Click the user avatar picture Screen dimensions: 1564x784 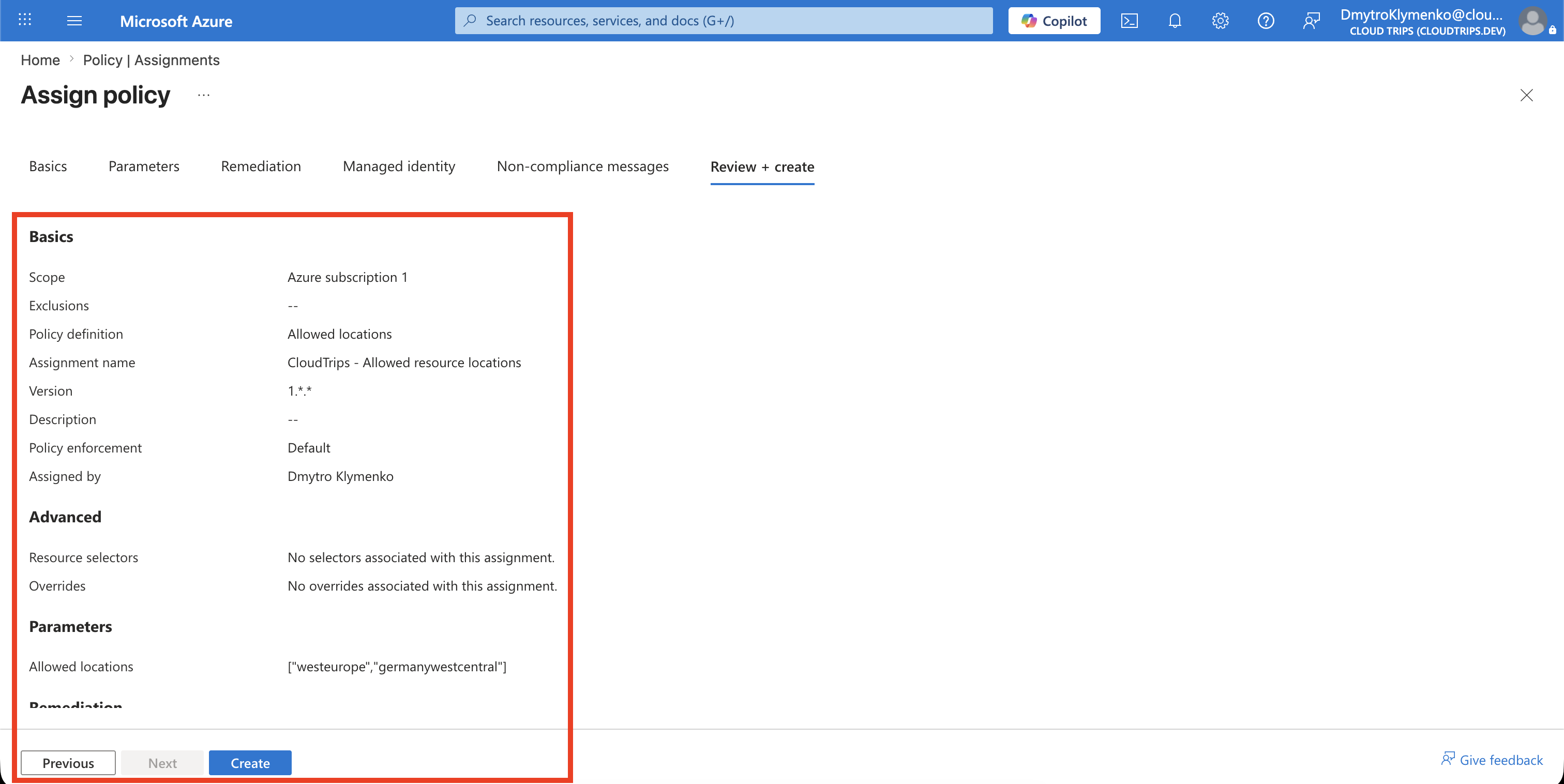coord(1532,21)
